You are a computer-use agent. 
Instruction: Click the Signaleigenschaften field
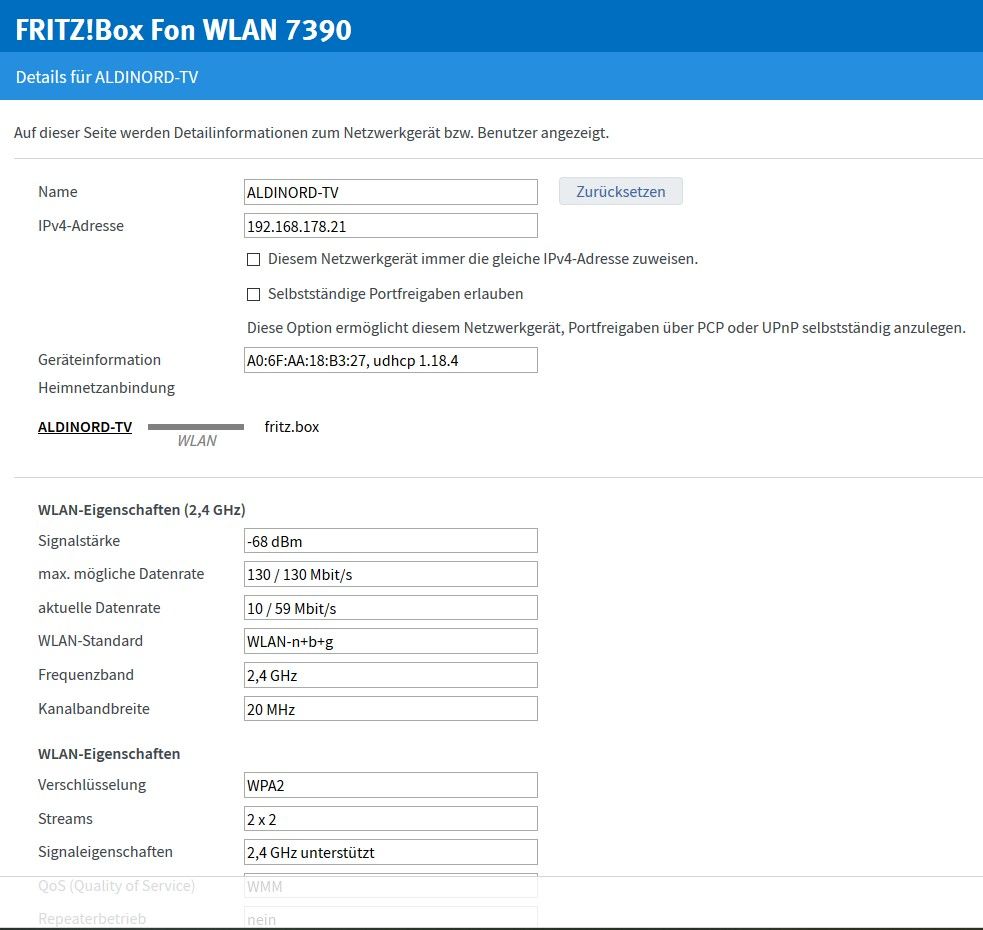click(x=390, y=852)
